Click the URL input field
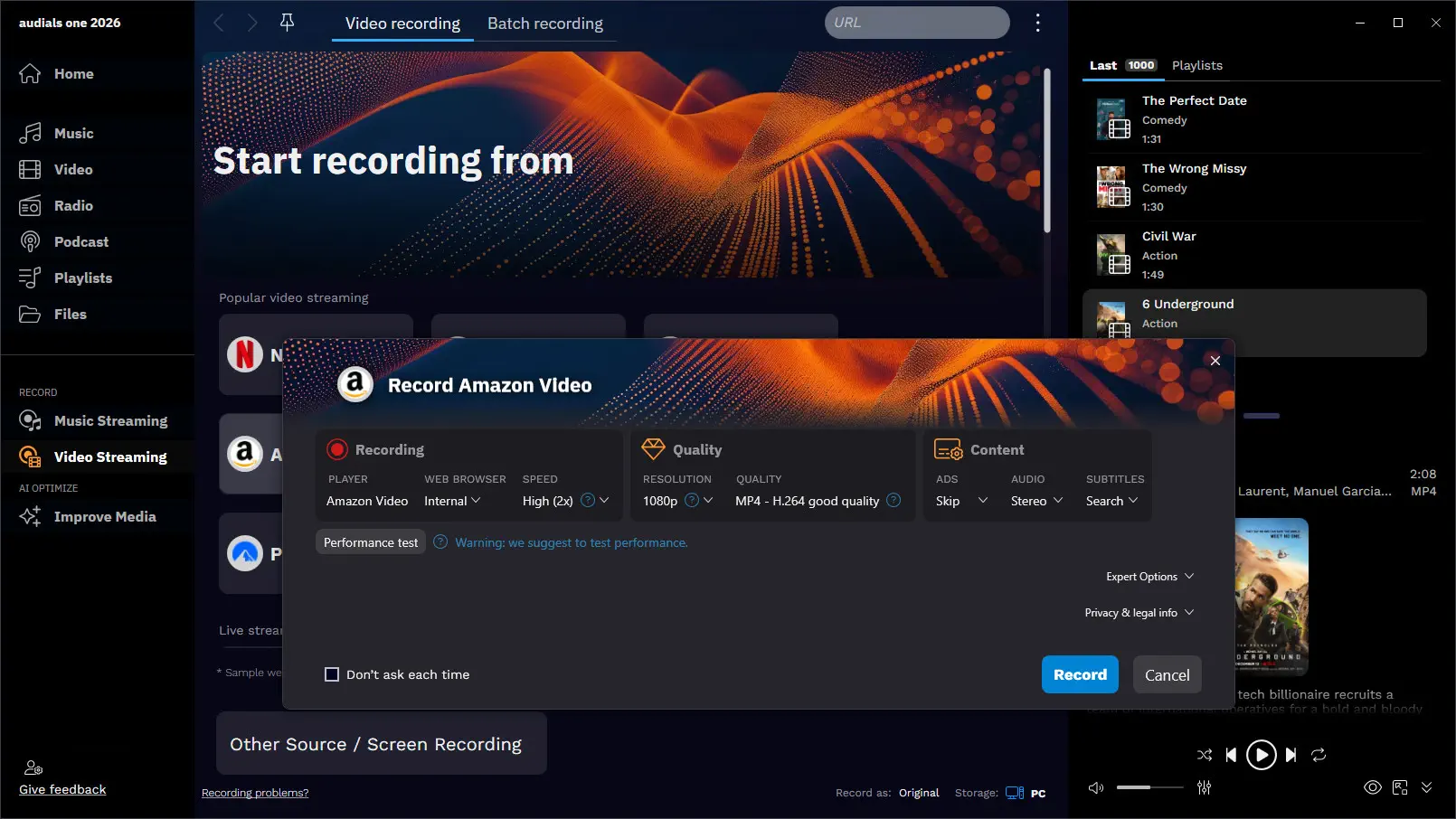 click(916, 23)
